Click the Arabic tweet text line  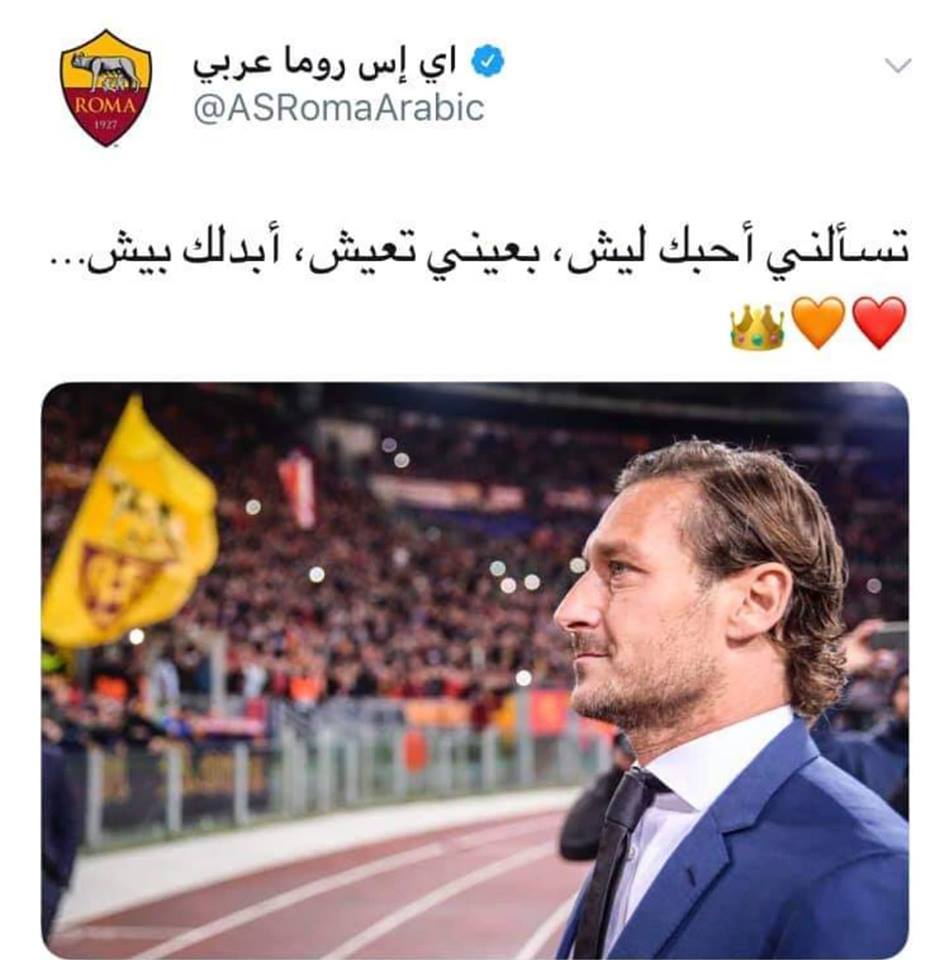click(479, 253)
